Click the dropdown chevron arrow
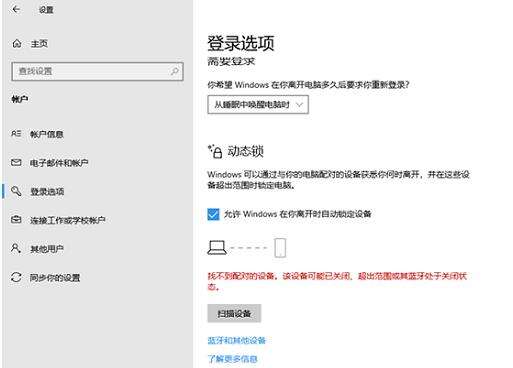 (299, 105)
